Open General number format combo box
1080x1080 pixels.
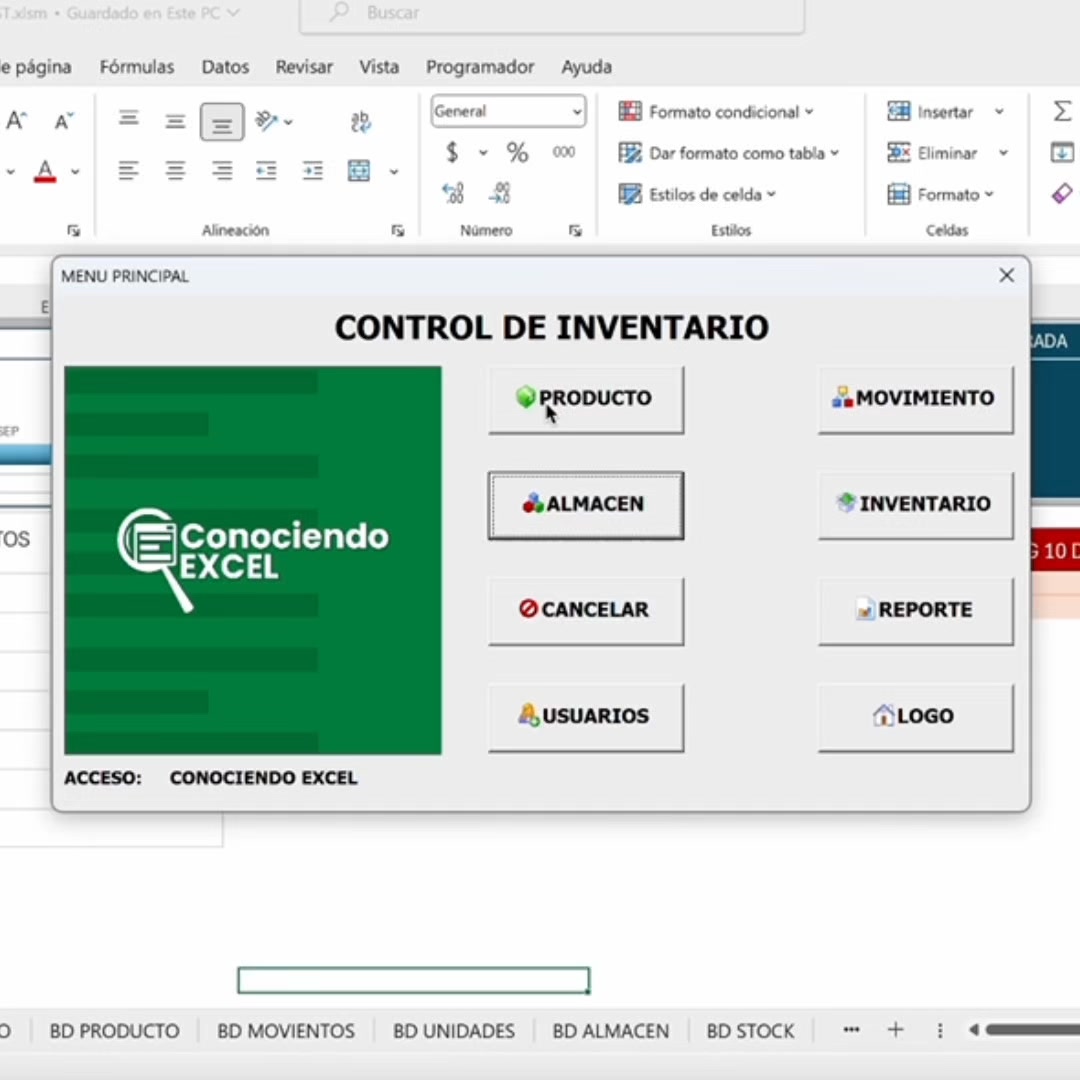[x=508, y=111]
